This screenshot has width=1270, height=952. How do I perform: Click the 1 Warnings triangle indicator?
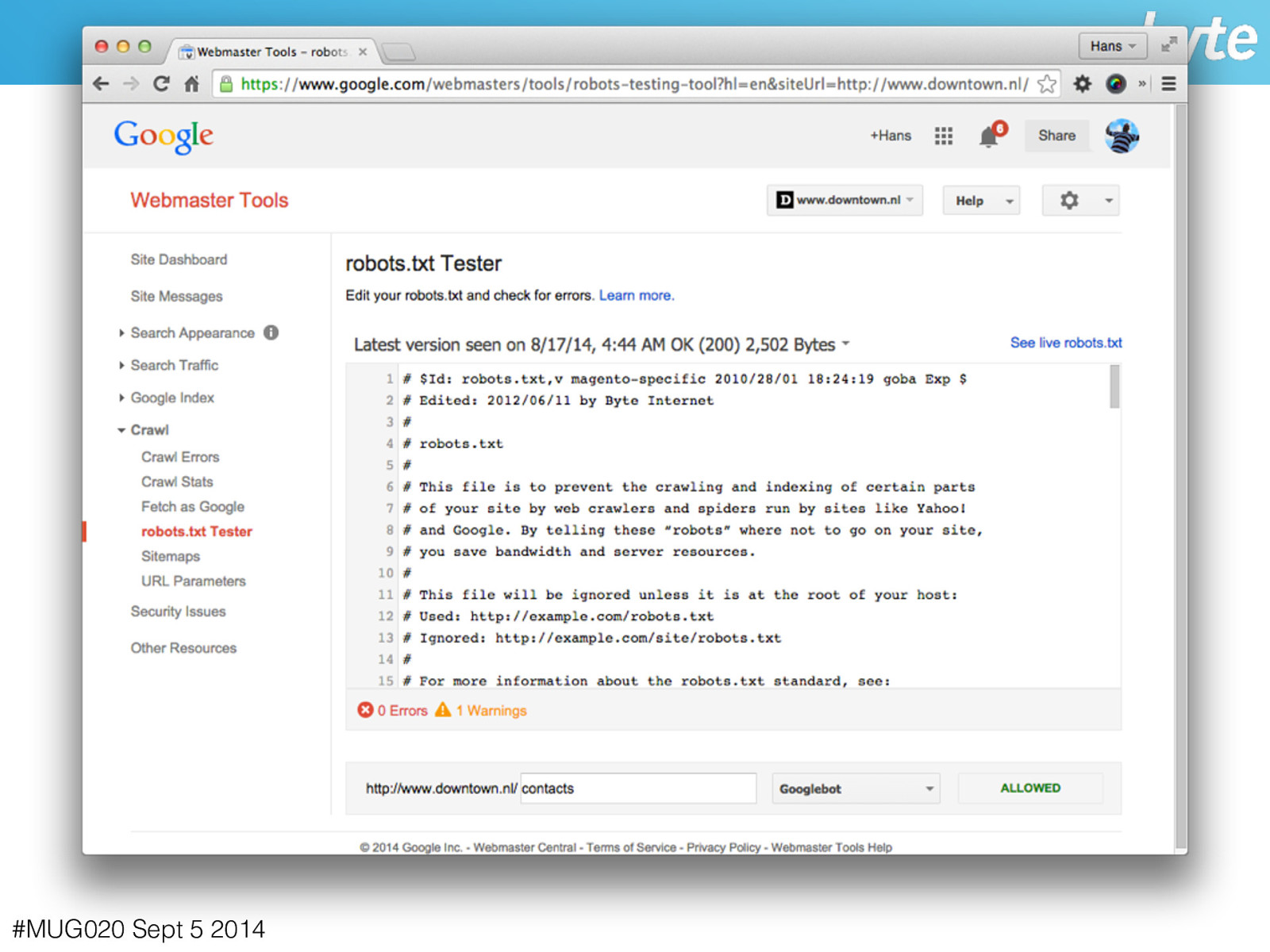coord(481,710)
